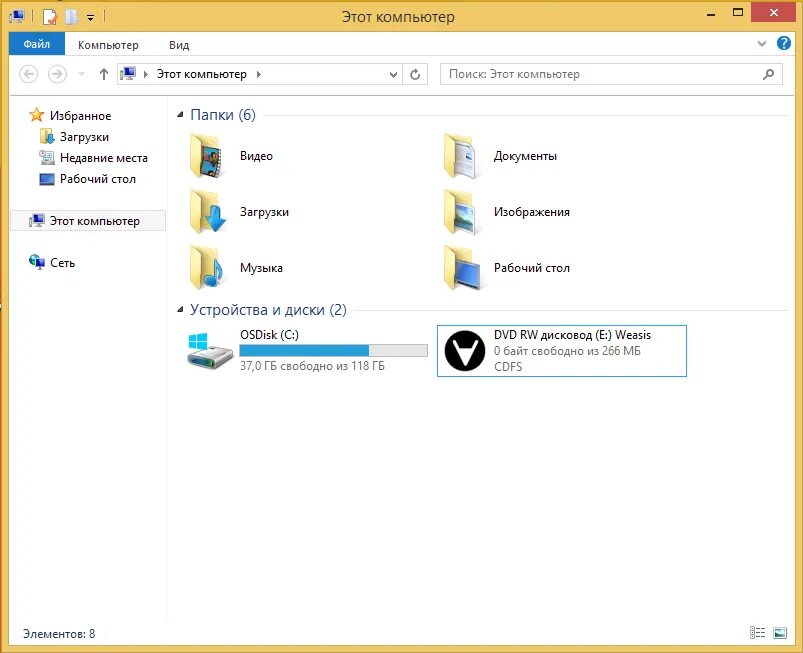Click the chevron before Этот компьютер in the address bar
Viewport: 803px width, 653px height.
tap(146, 74)
